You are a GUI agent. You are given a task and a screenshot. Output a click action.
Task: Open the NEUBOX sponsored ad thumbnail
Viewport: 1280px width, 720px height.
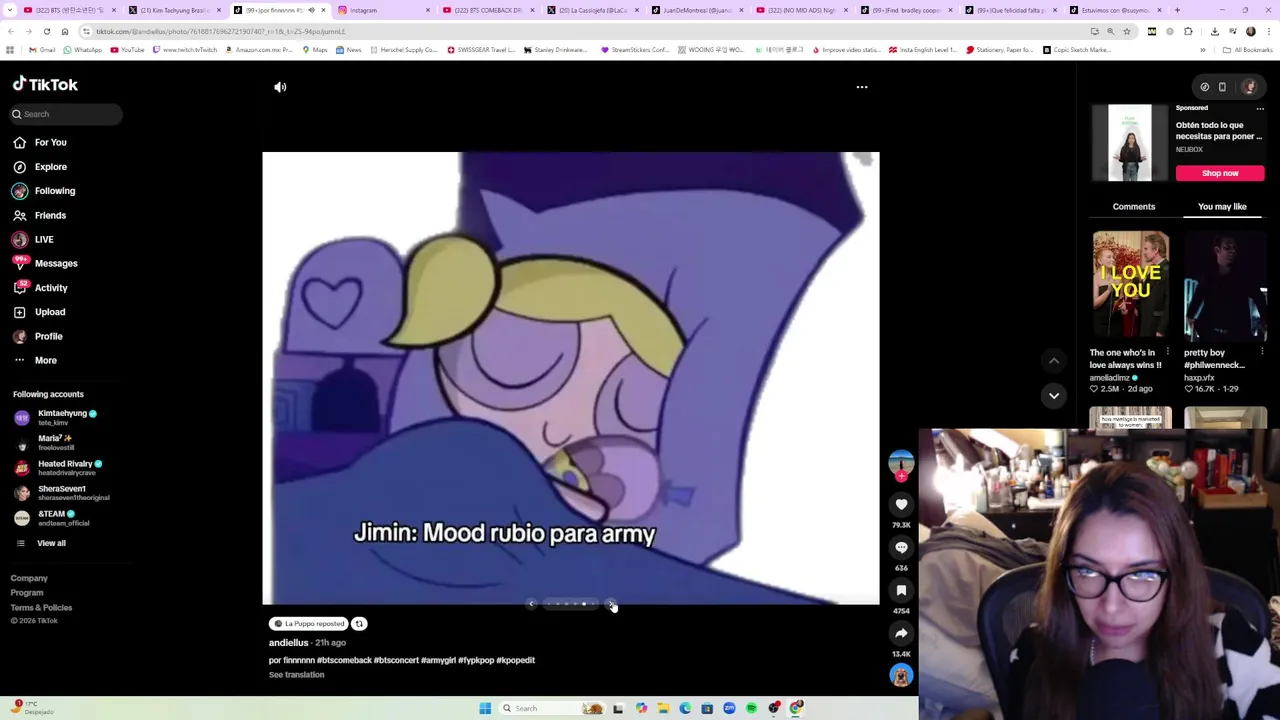coord(1130,142)
